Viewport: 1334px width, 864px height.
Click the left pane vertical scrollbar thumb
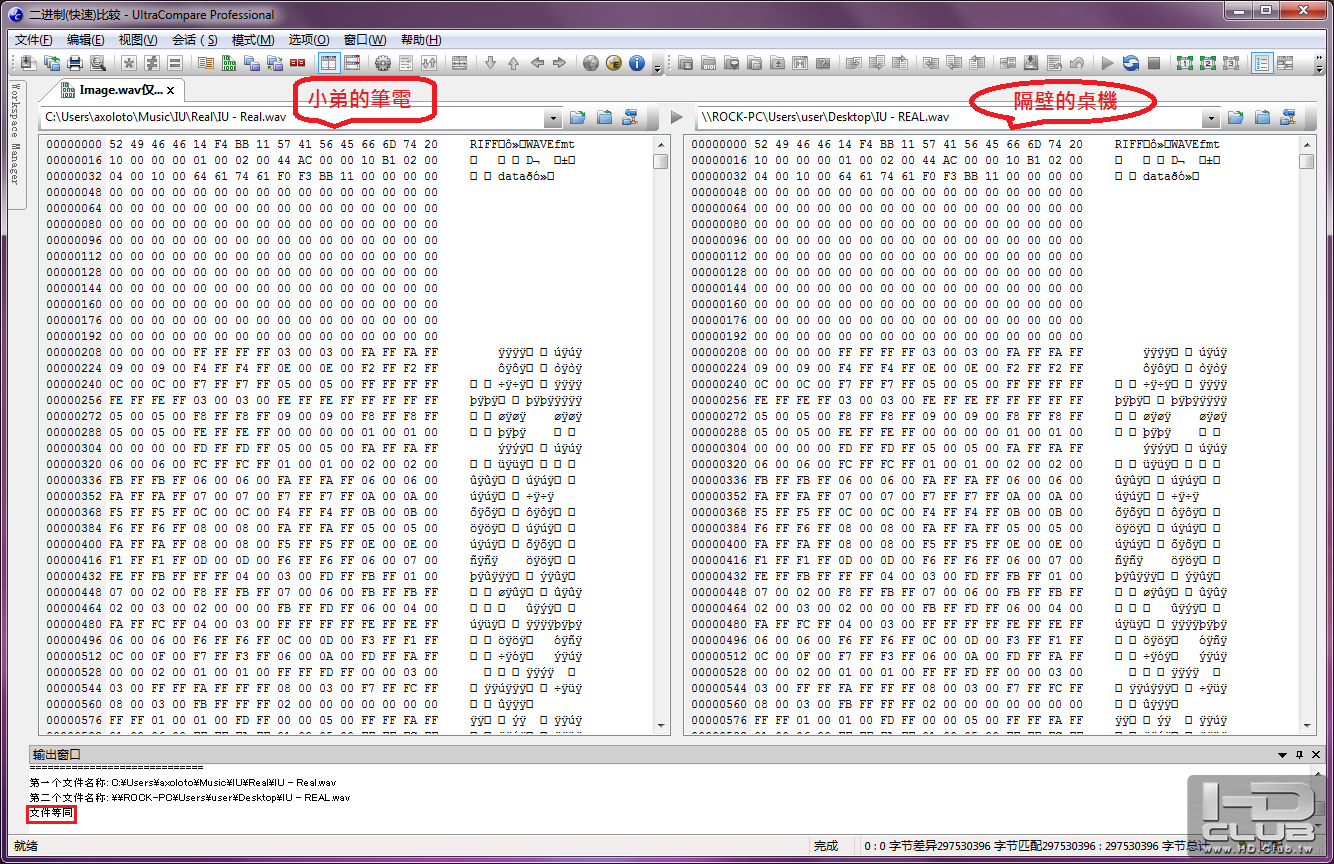pos(661,162)
